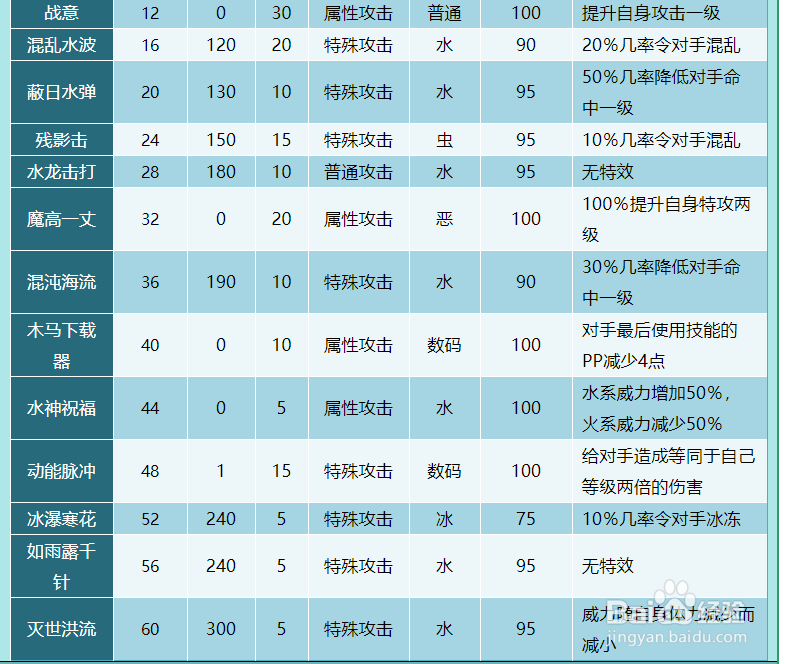
Task: Select 普通 type in 战意 row
Action: pyautogui.click(x=444, y=13)
